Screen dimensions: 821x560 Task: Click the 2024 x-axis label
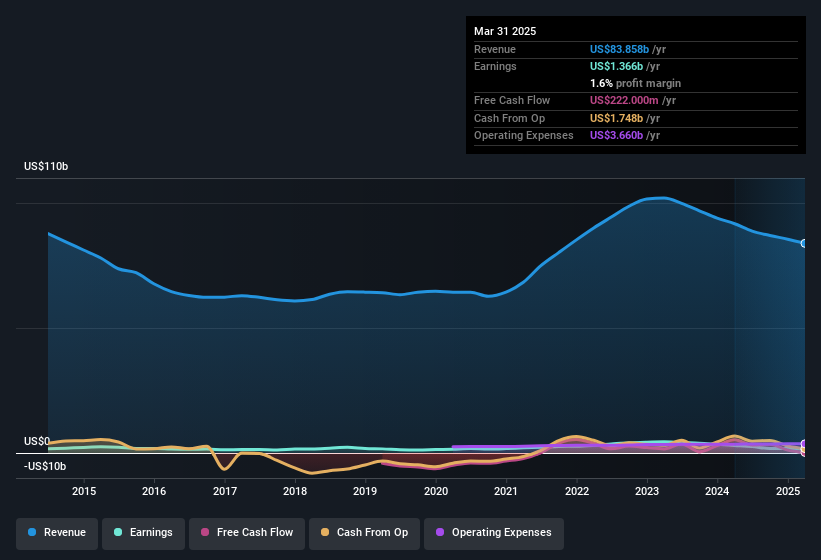(x=717, y=491)
